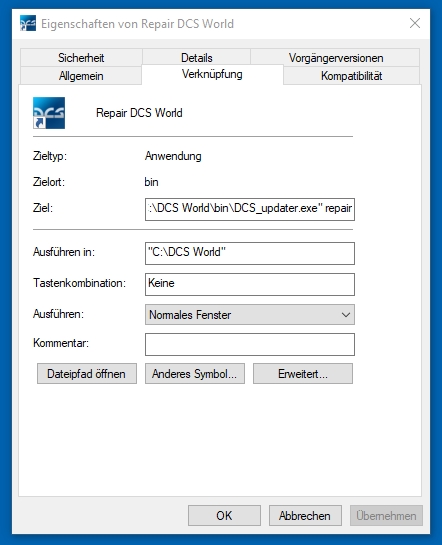The image size is (442, 545).
Task: Open the Anderes Symbol... dialog
Action: point(195,374)
